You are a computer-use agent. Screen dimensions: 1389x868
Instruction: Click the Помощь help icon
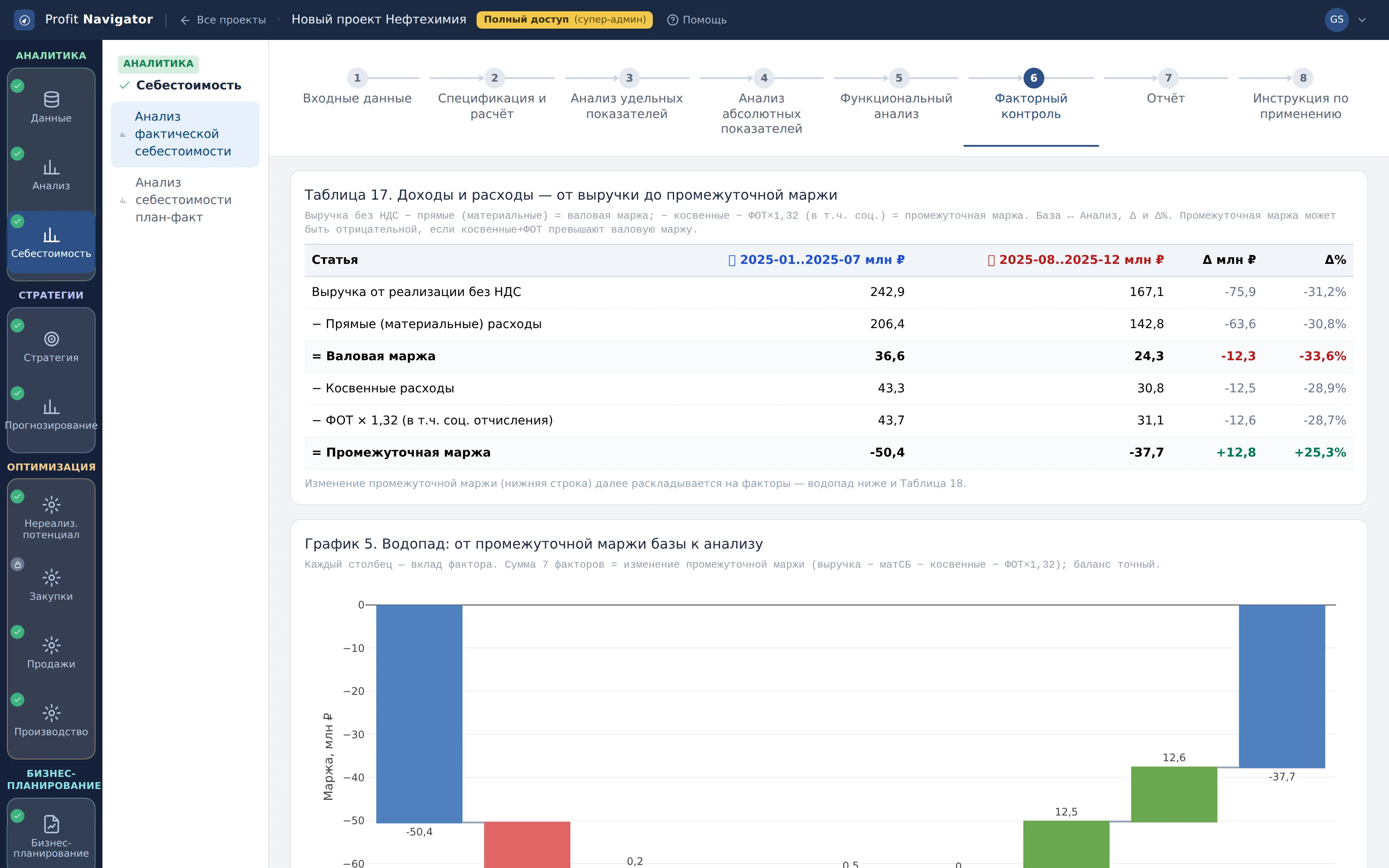point(672,20)
